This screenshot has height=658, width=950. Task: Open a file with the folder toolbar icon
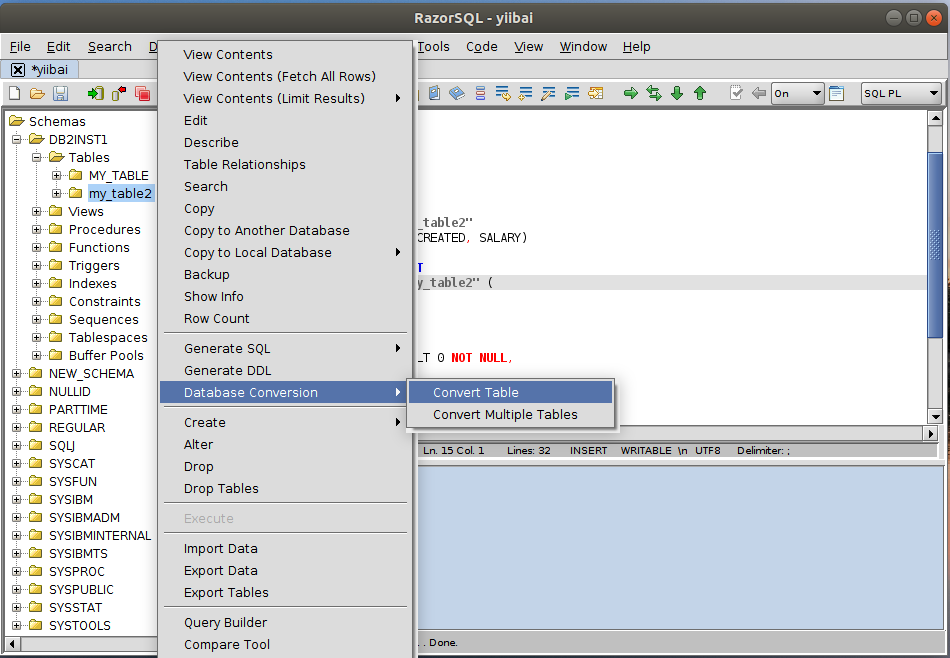(x=38, y=93)
